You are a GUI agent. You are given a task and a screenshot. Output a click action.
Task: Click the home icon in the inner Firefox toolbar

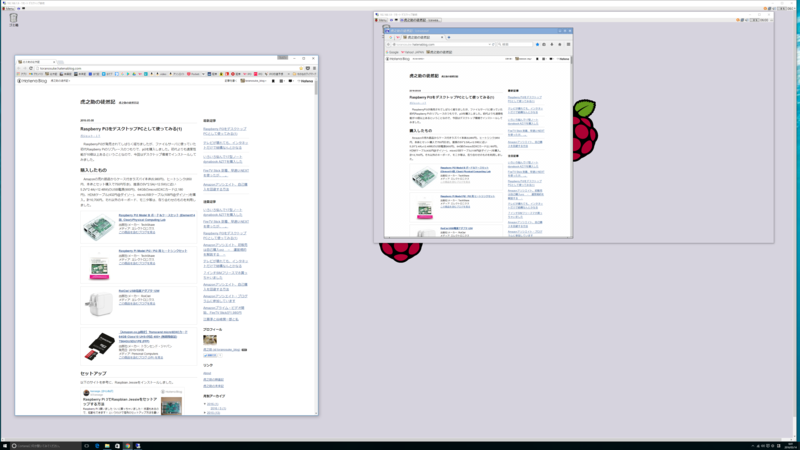click(560, 44)
